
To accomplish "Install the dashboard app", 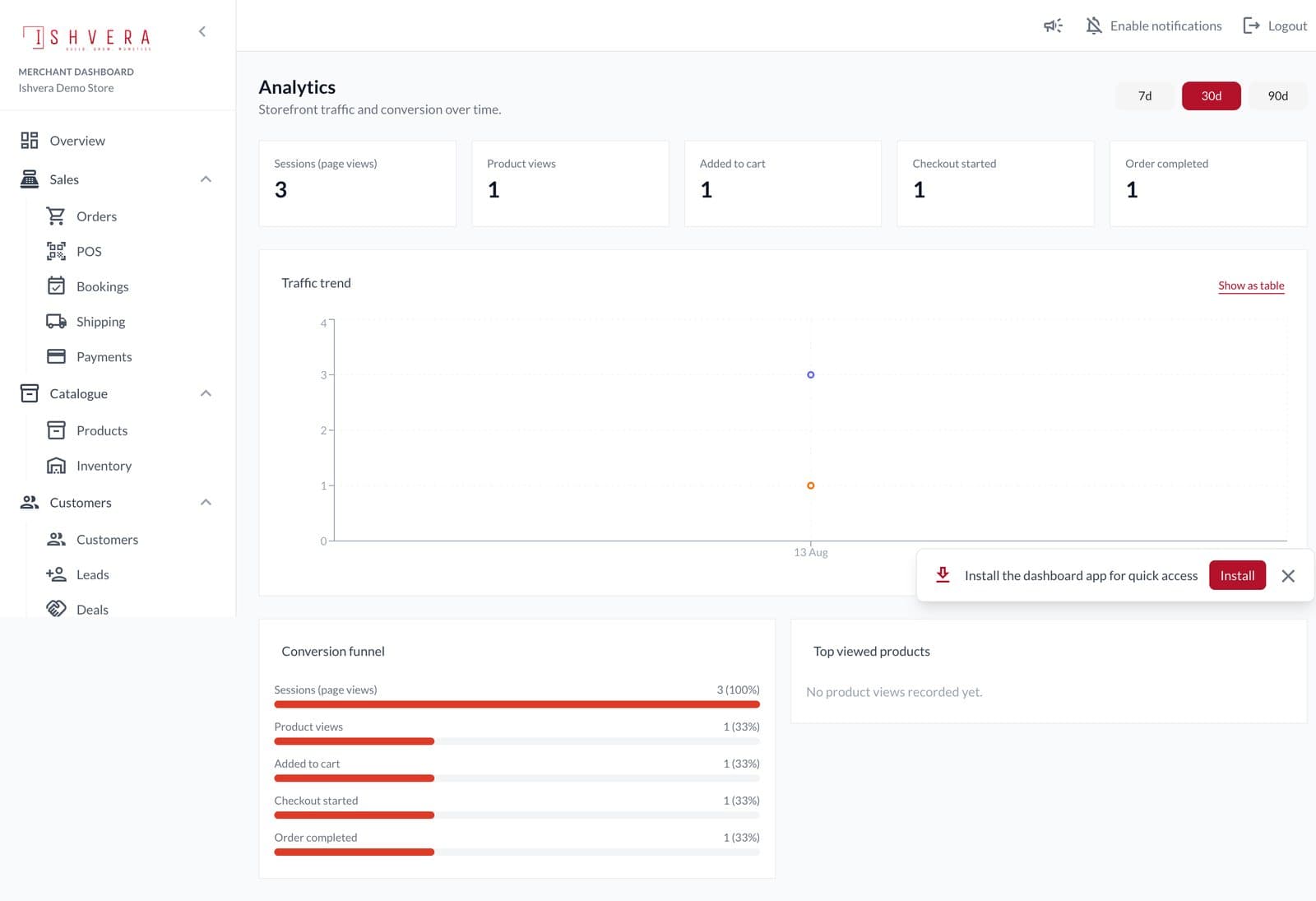I will pos(1237,575).
